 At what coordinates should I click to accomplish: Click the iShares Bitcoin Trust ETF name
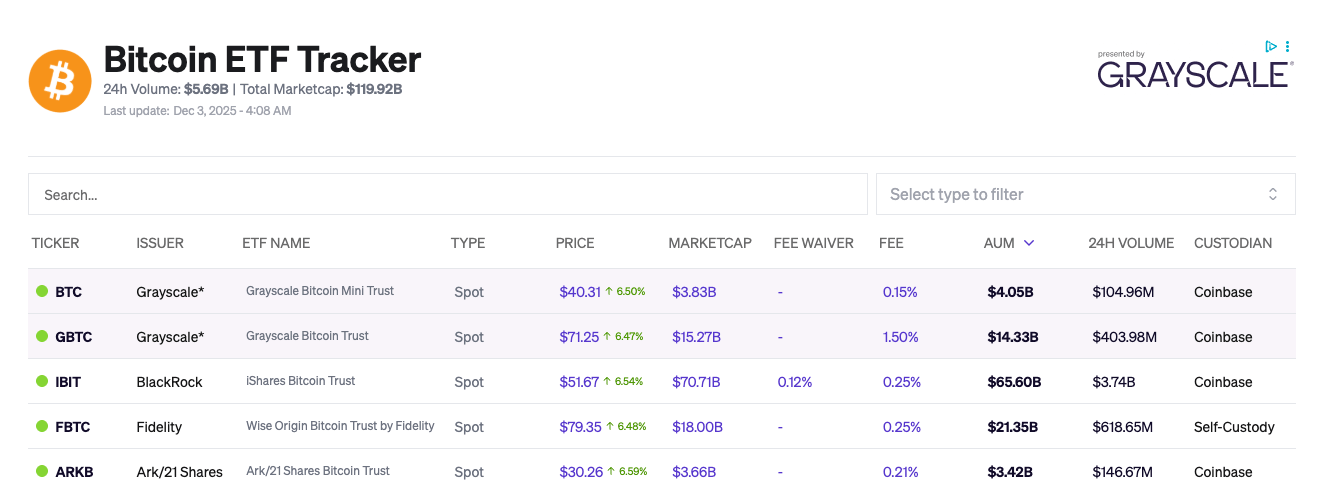[300, 381]
